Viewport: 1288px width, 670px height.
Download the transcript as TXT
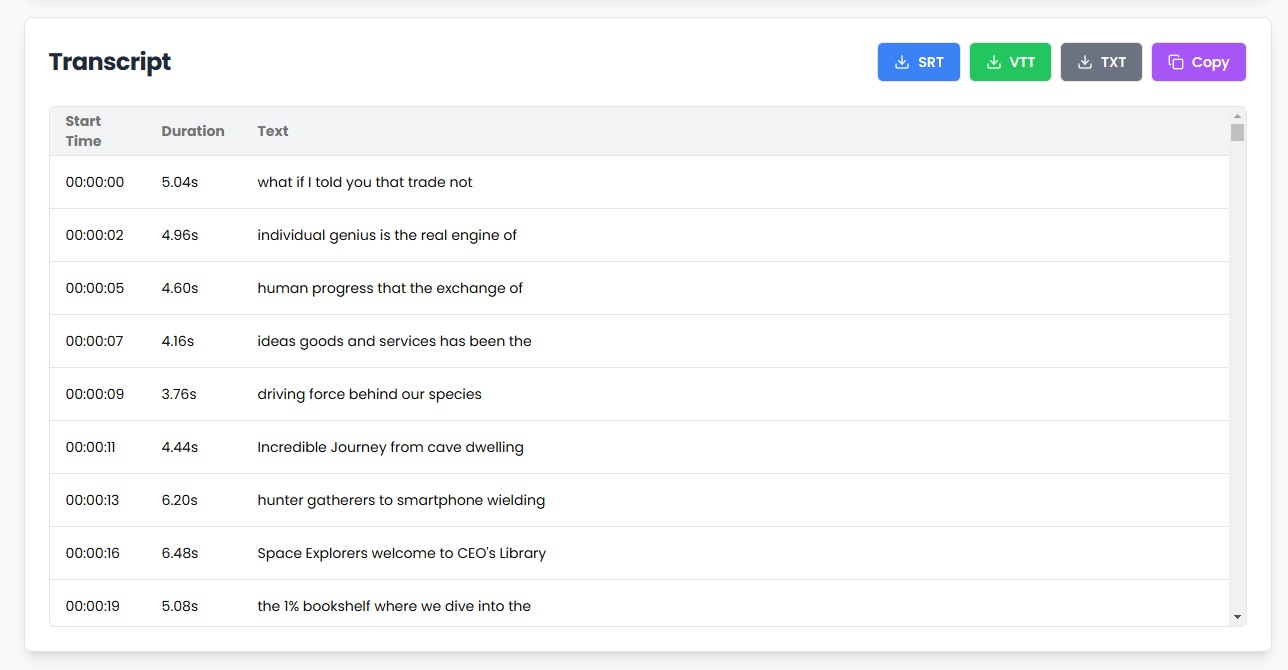coord(1101,62)
